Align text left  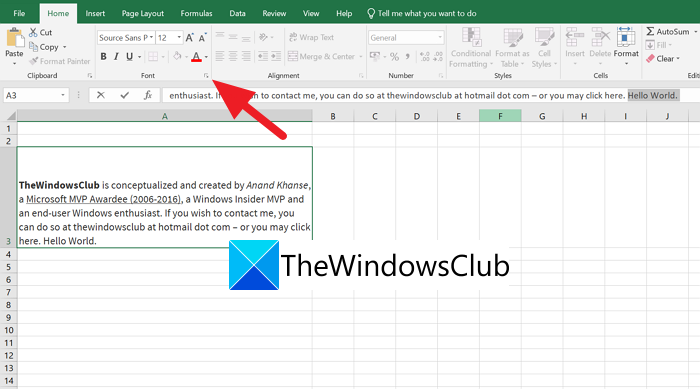[220, 56]
